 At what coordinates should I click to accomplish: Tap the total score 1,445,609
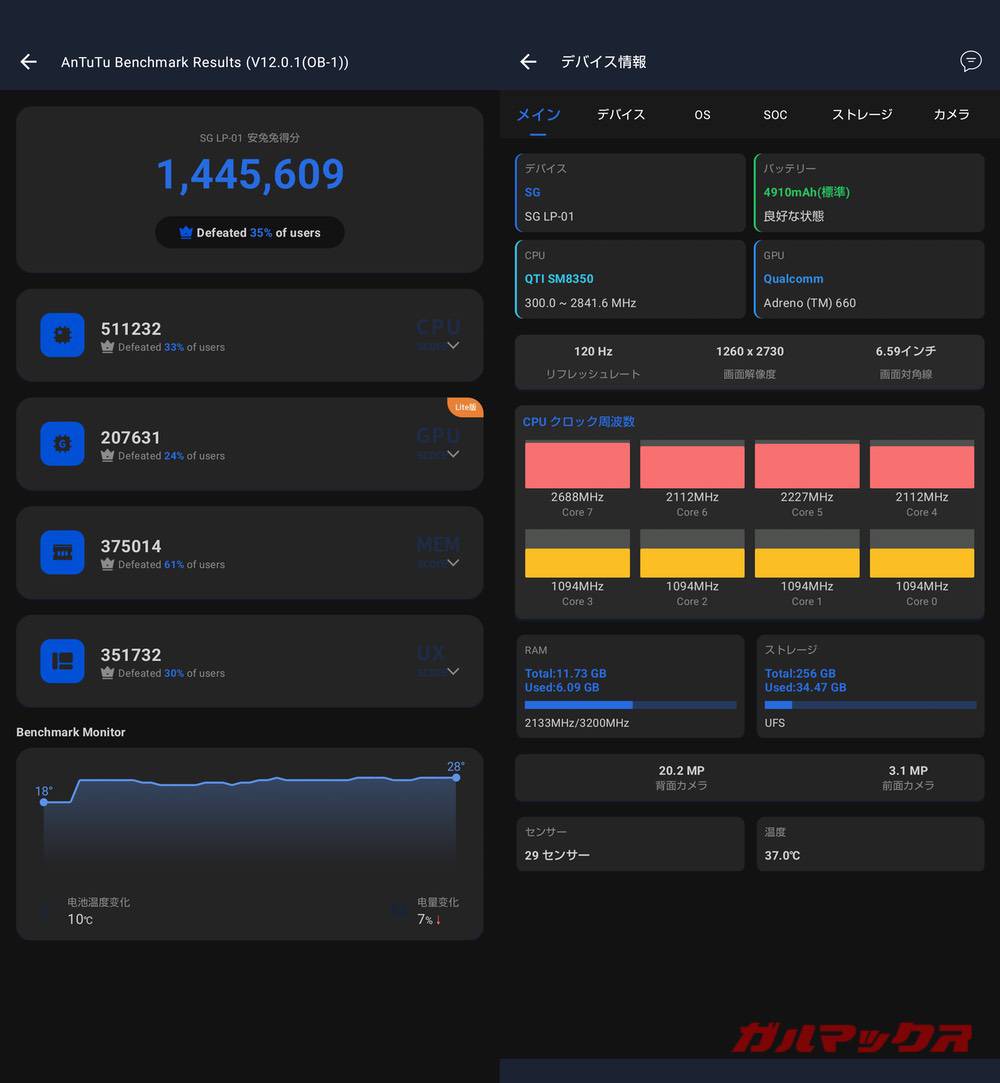250,174
